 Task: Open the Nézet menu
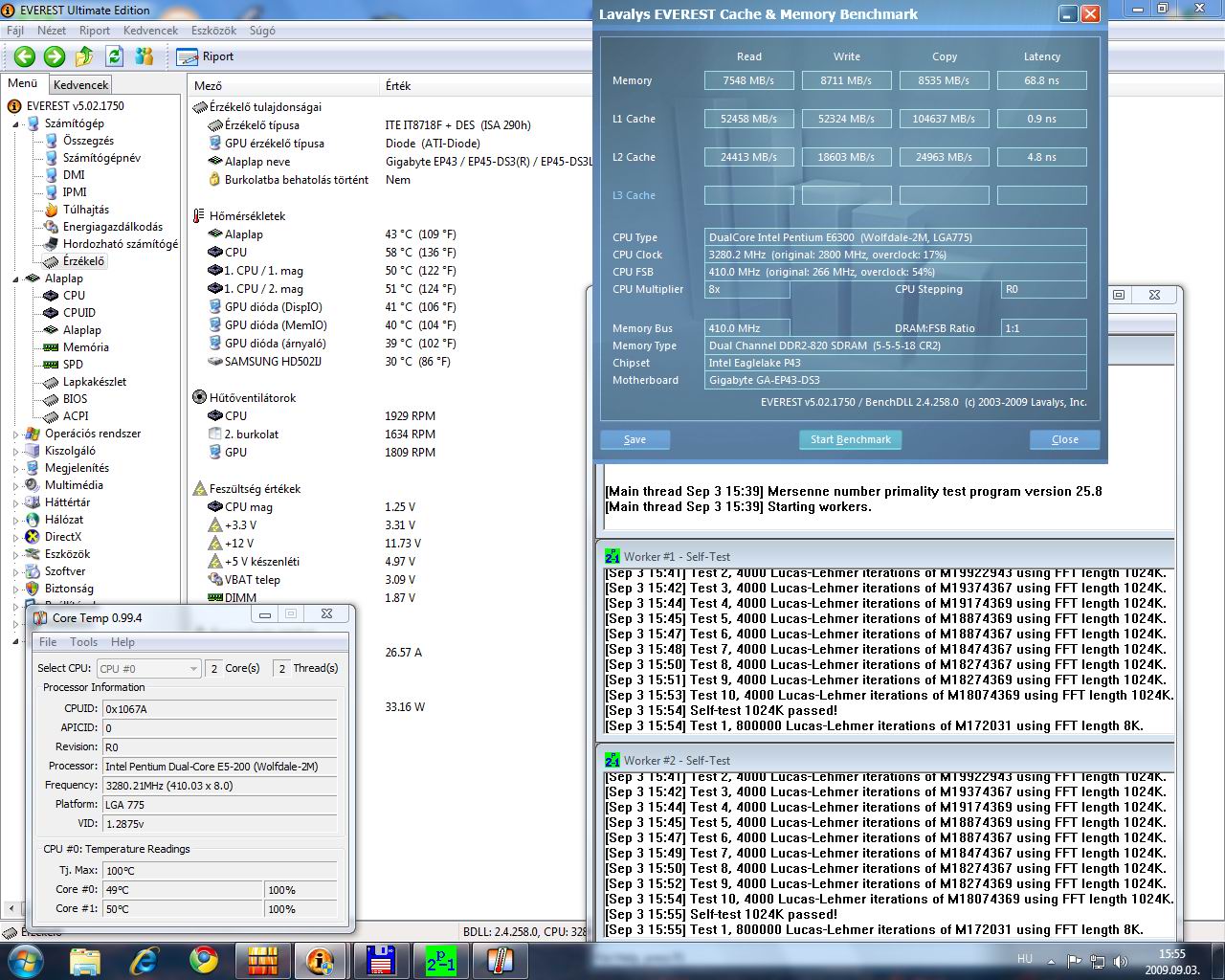point(52,31)
